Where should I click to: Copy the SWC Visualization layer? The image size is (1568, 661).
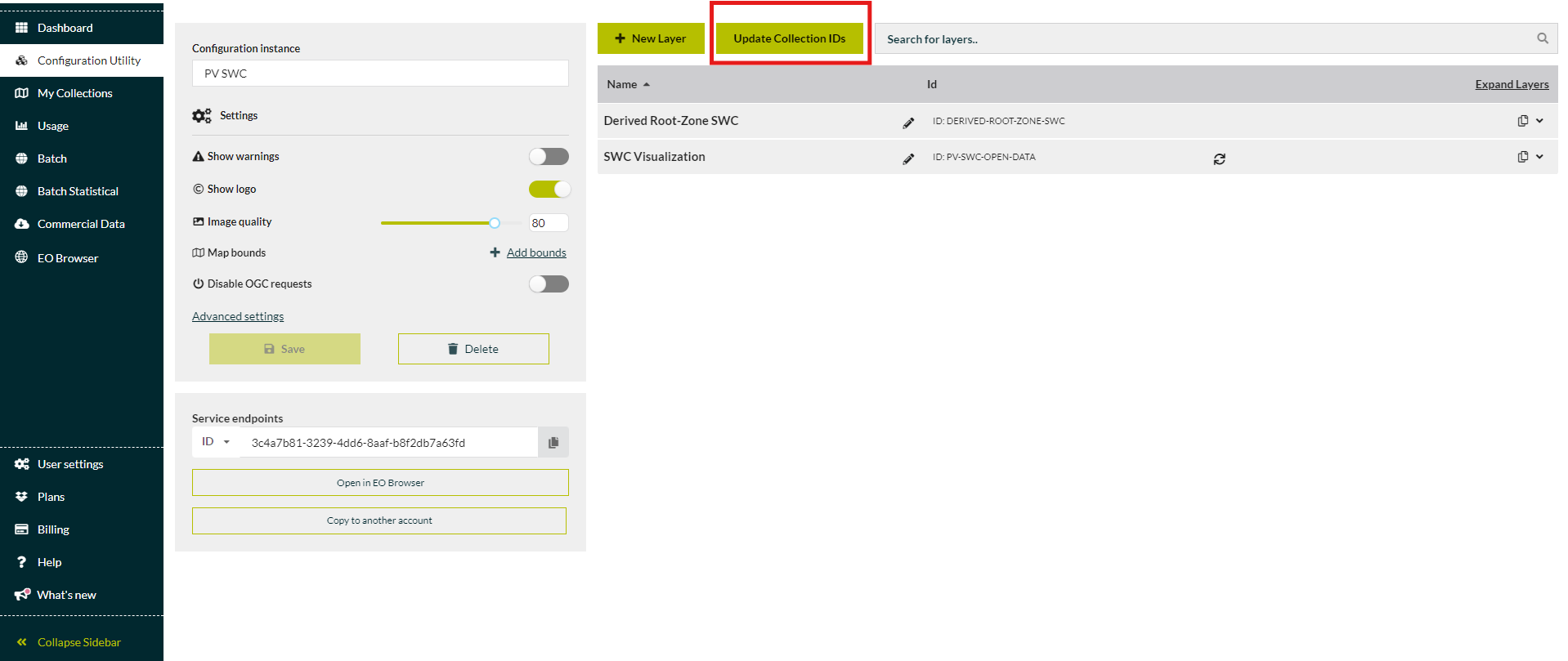click(1523, 157)
